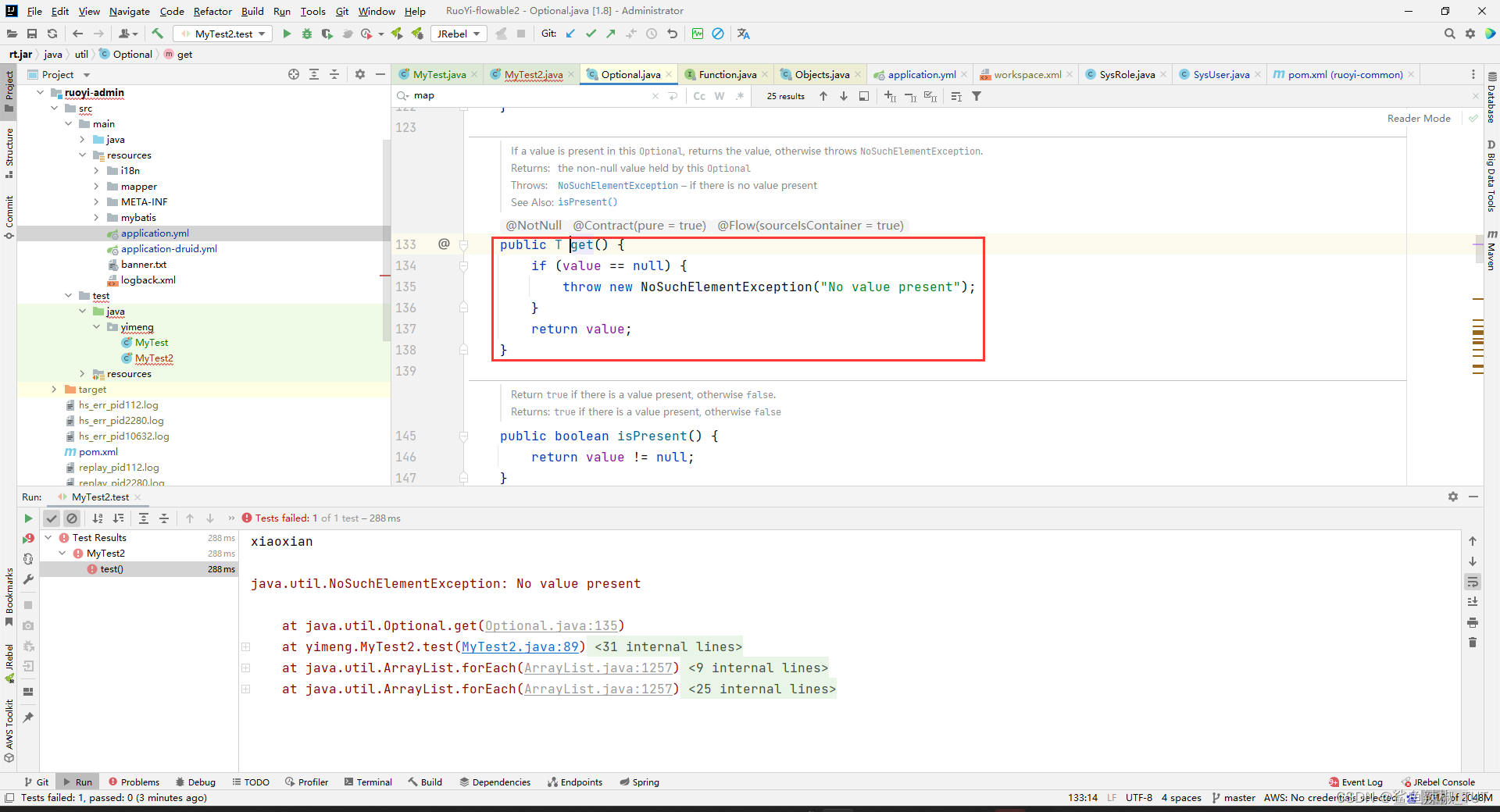Open the Event Log button
The height and width of the screenshot is (812, 1500).
[x=1355, y=782]
